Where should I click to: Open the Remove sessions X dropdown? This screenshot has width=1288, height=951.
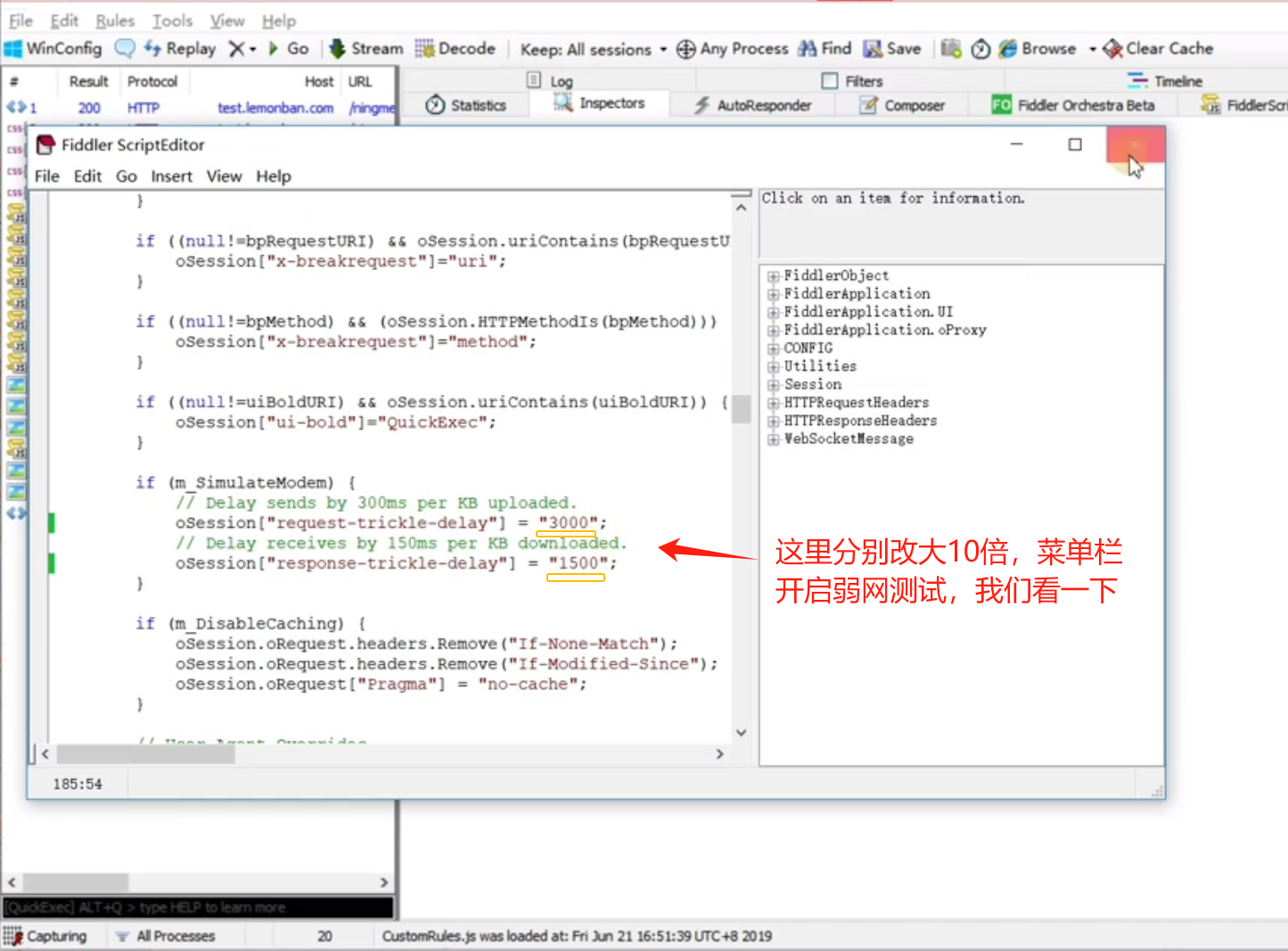coord(242,48)
